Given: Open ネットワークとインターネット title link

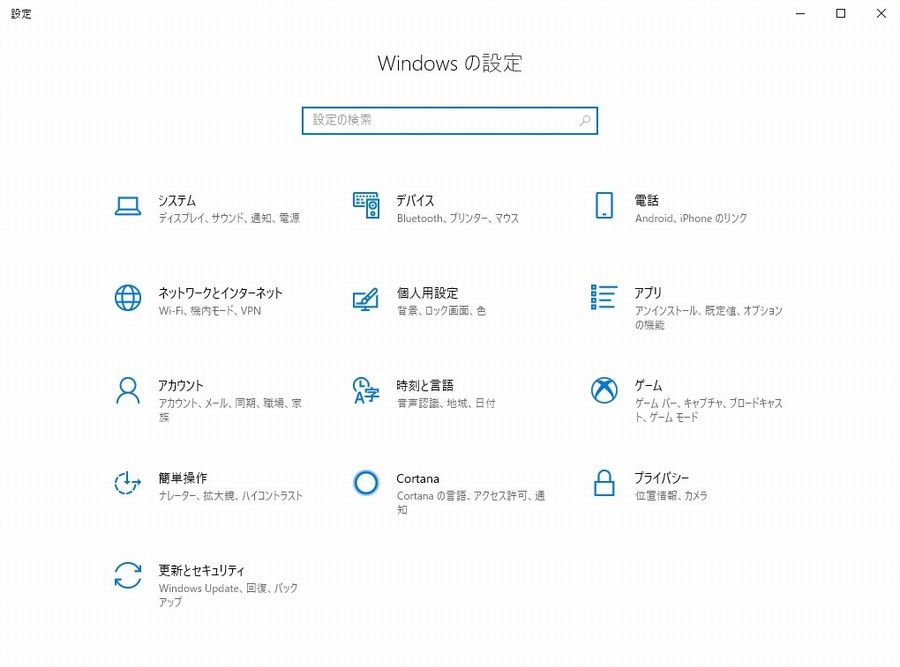Looking at the screenshot, I should (x=220, y=293).
